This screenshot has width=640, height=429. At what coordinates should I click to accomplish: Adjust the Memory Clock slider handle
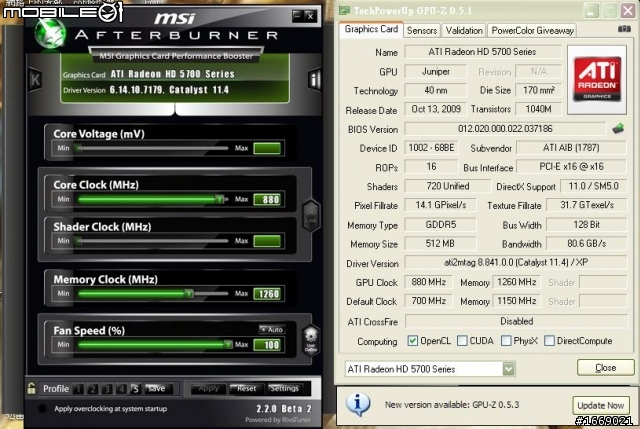click(x=189, y=293)
